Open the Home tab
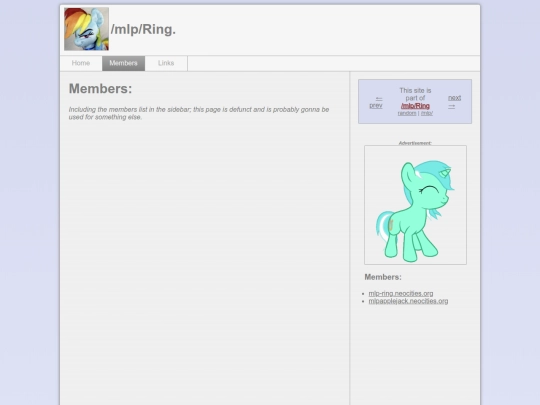The image size is (540, 405). (x=81, y=63)
